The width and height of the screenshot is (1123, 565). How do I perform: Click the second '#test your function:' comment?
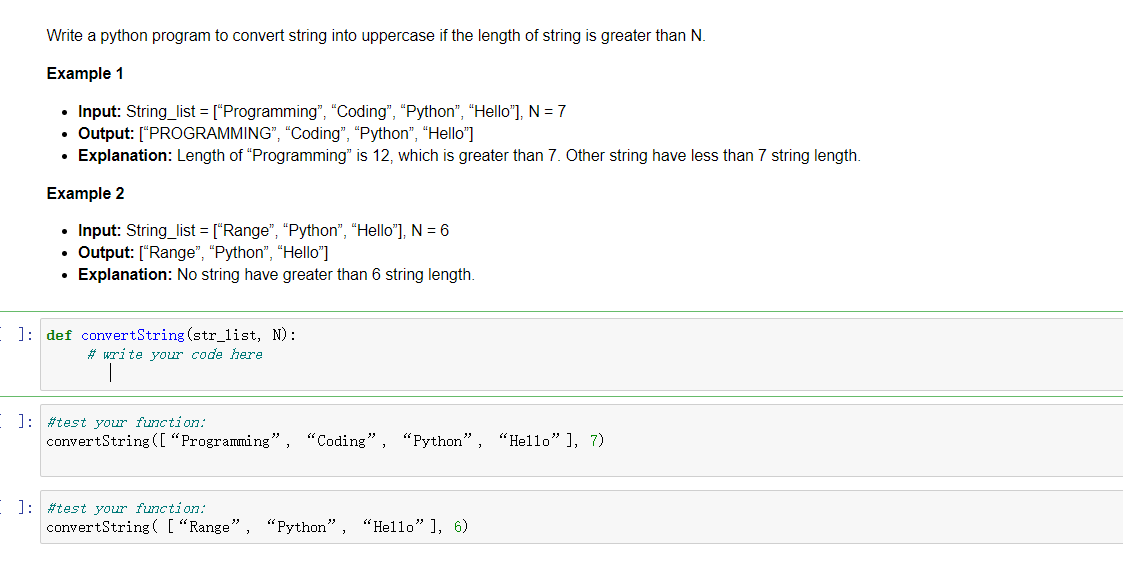[x=126, y=508]
